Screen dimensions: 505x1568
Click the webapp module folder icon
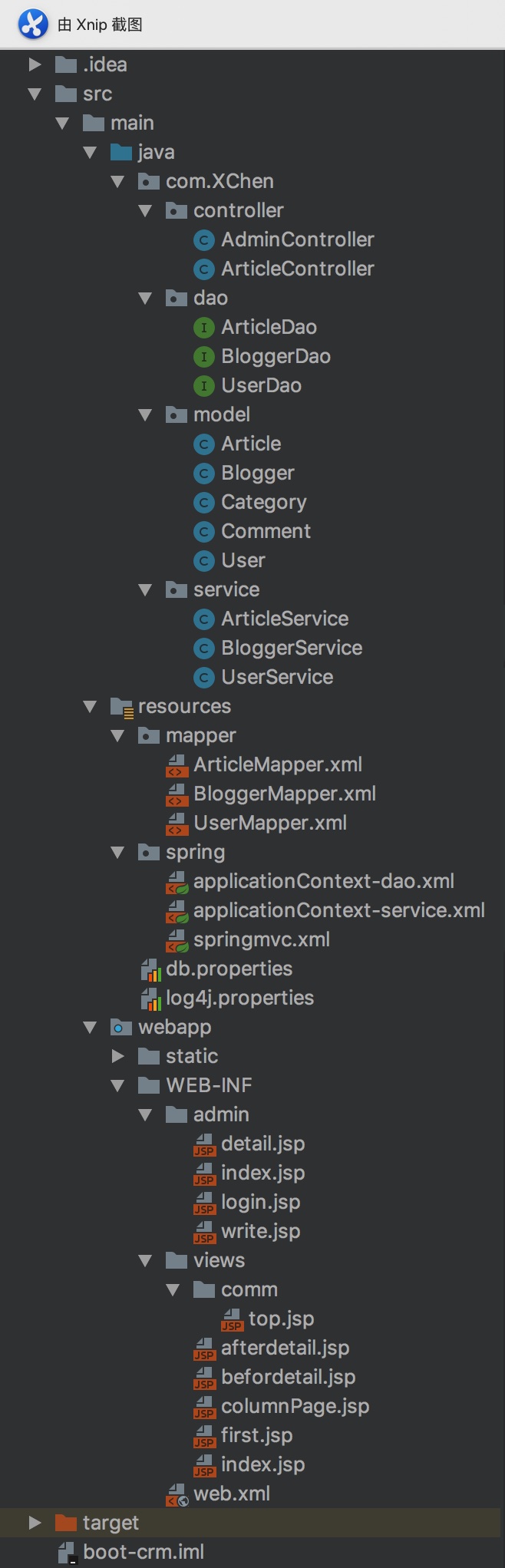coord(121,1027)
